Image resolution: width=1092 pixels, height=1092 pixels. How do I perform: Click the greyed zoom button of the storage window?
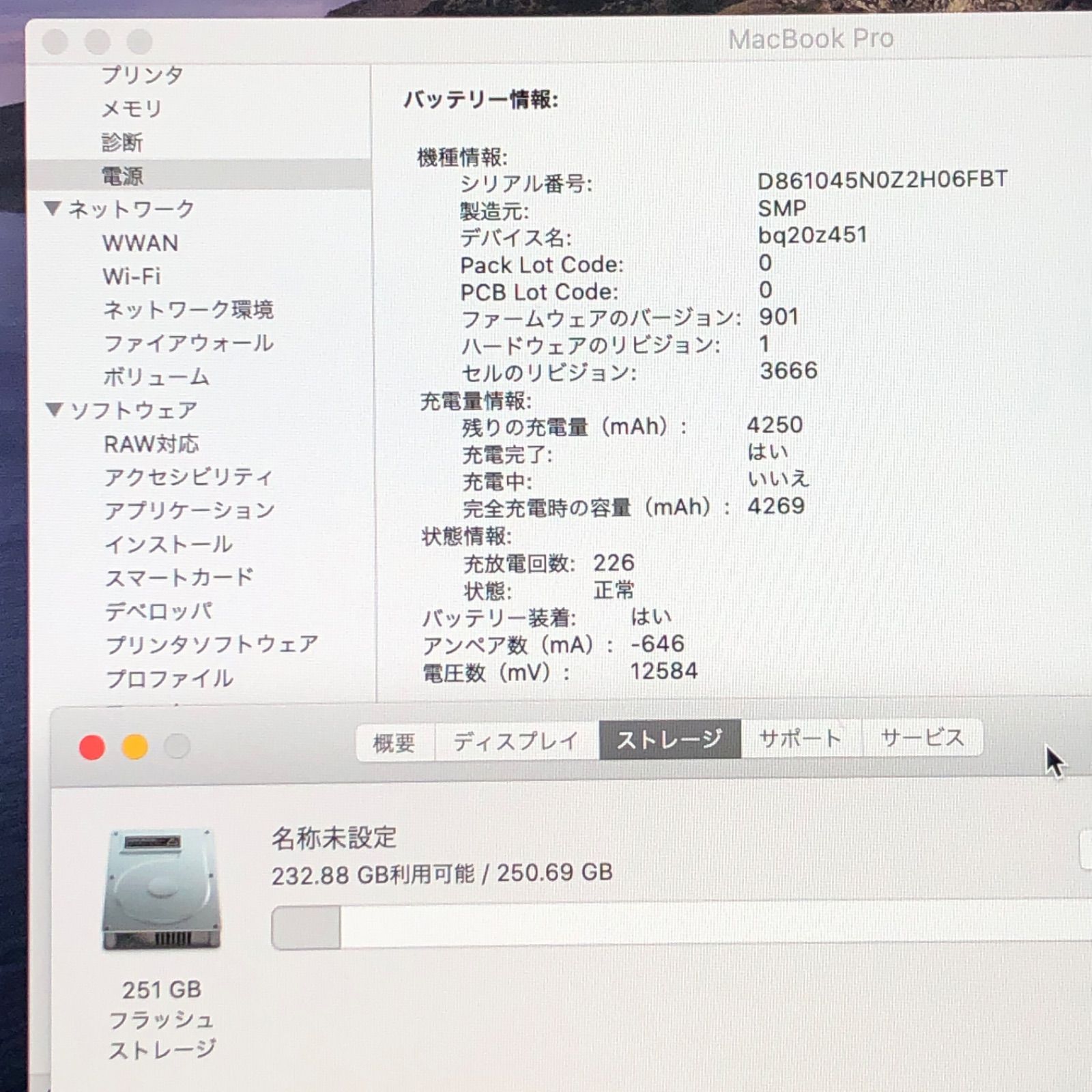click(177, 746)
